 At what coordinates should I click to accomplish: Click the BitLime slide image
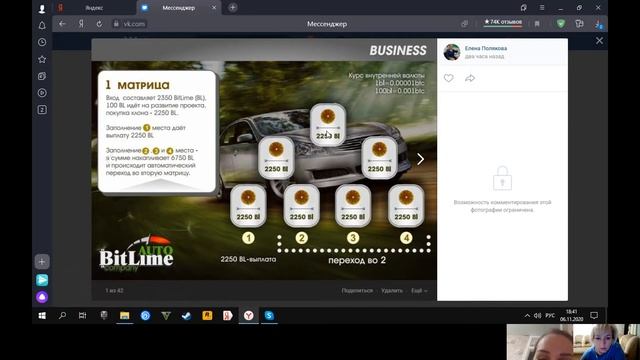(x=264, y=159)
